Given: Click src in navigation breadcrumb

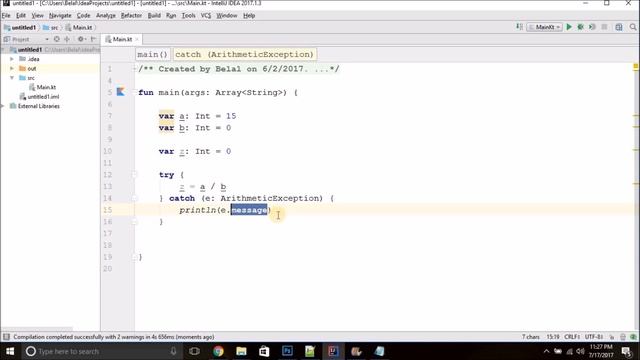Looking at the screenshot, I should (x=51, y=27).
